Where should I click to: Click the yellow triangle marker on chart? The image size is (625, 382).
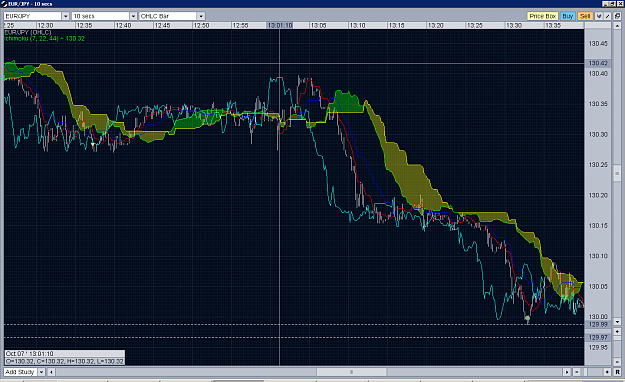pos(93,144)
